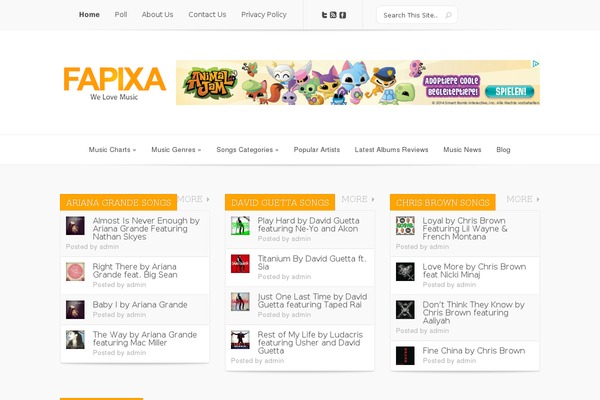This screenshot has height=400, width=600.
Task: Open Loyal by Chris Brown title
Action: pos(465,229)
